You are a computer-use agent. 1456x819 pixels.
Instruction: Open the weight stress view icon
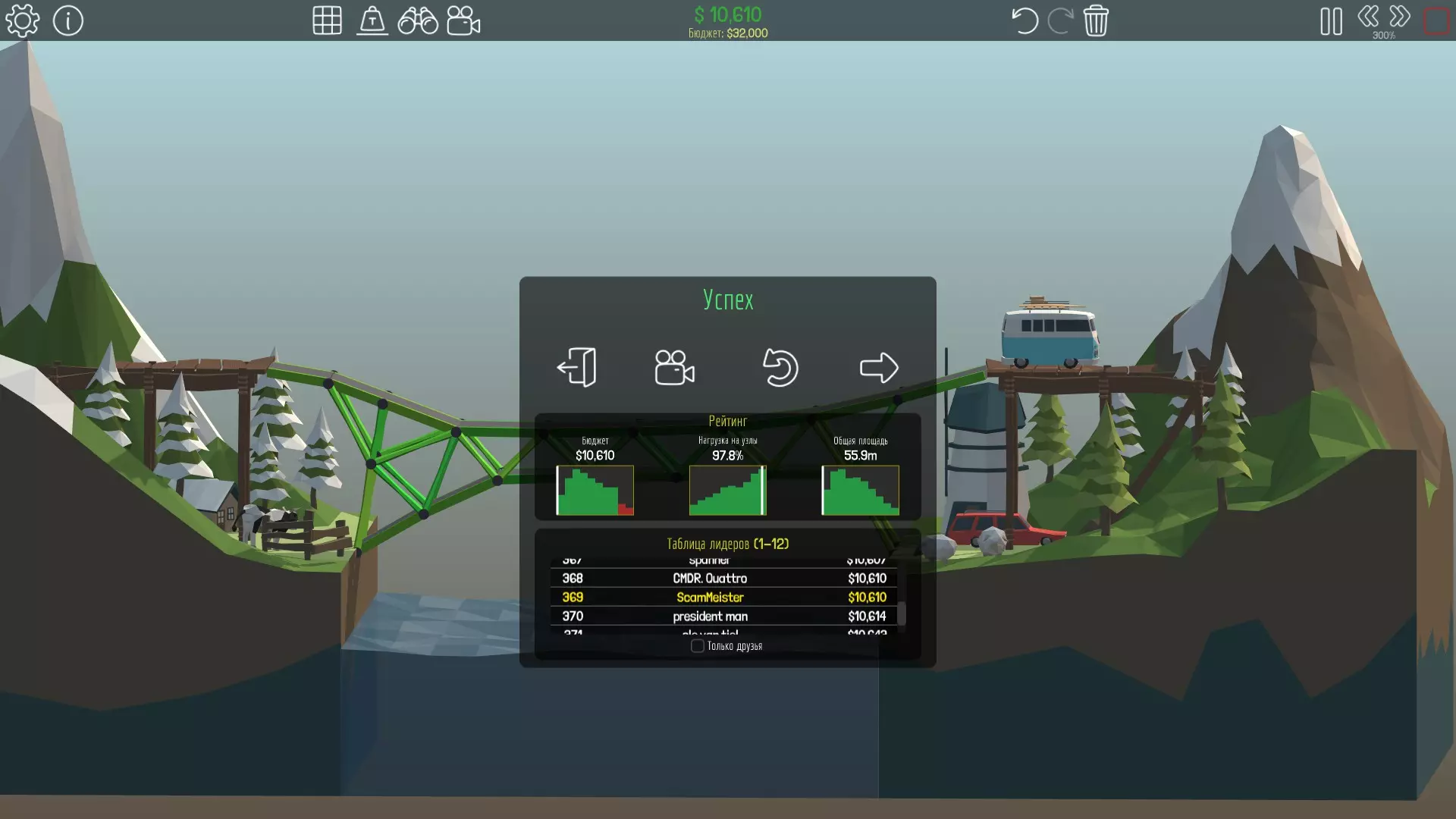point(372,20)
